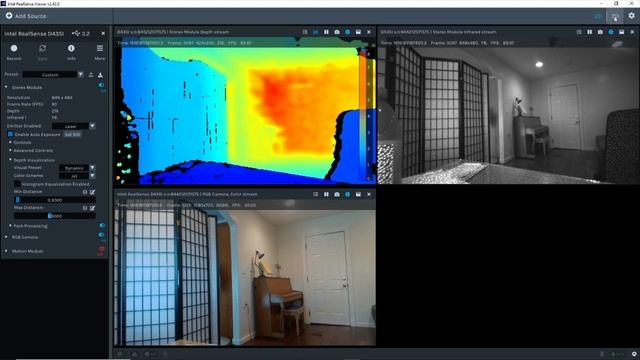The image size is (640, 360).
Task: Switch to 2D view mode
Action: [x=598, y=16]
